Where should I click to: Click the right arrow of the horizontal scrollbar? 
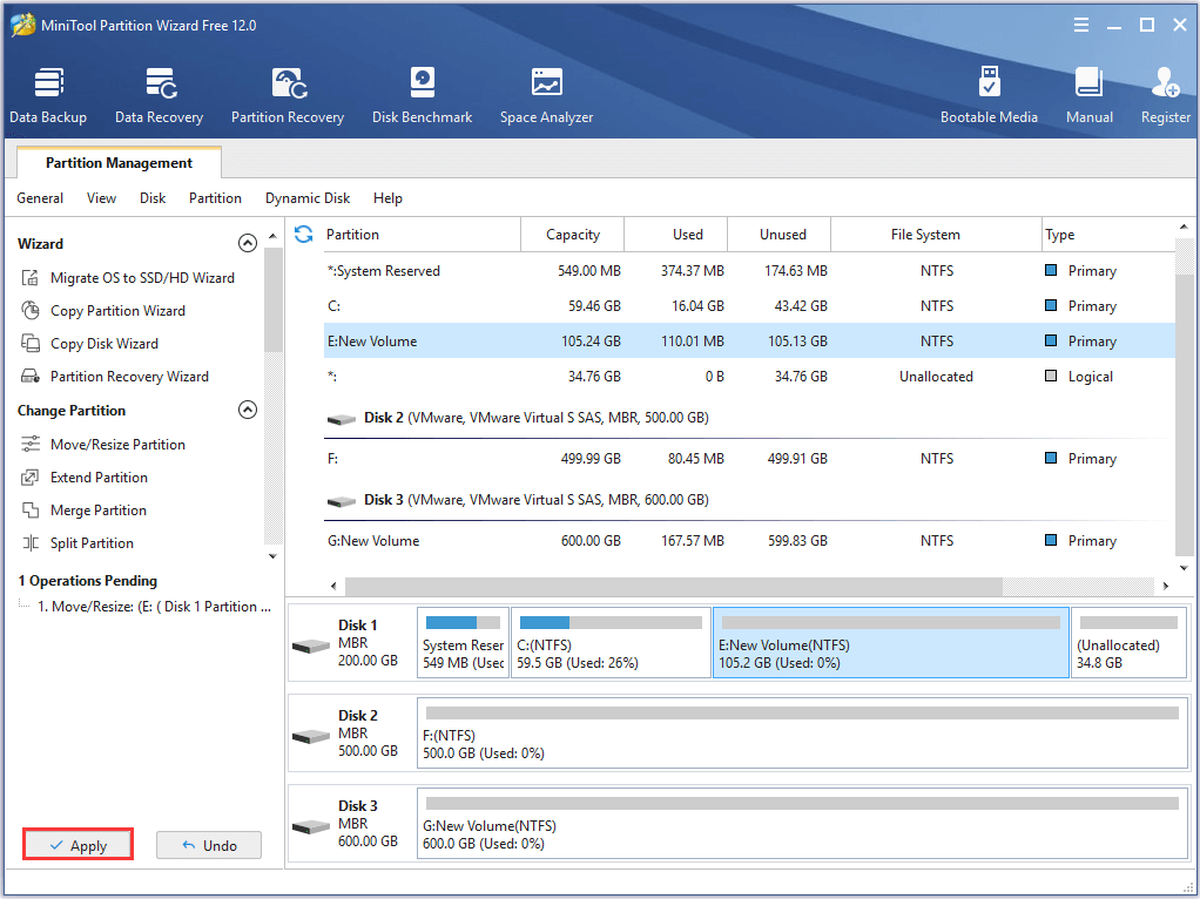point(1166,586)
